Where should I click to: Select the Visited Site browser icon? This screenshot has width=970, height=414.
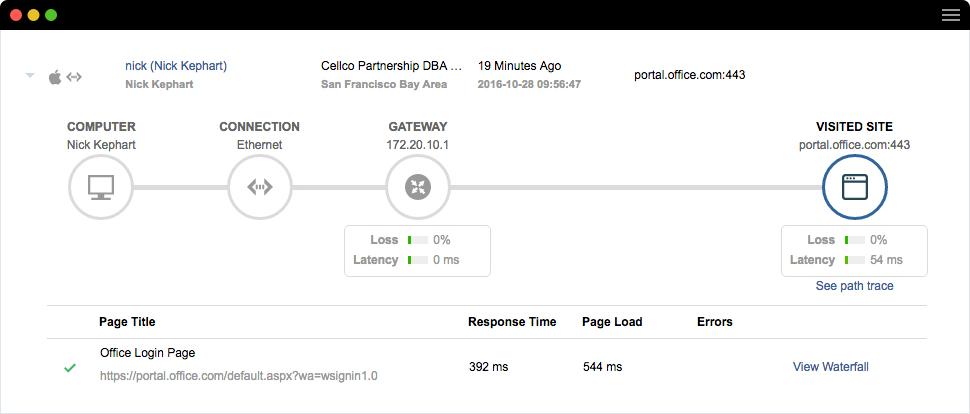[853, 187]
